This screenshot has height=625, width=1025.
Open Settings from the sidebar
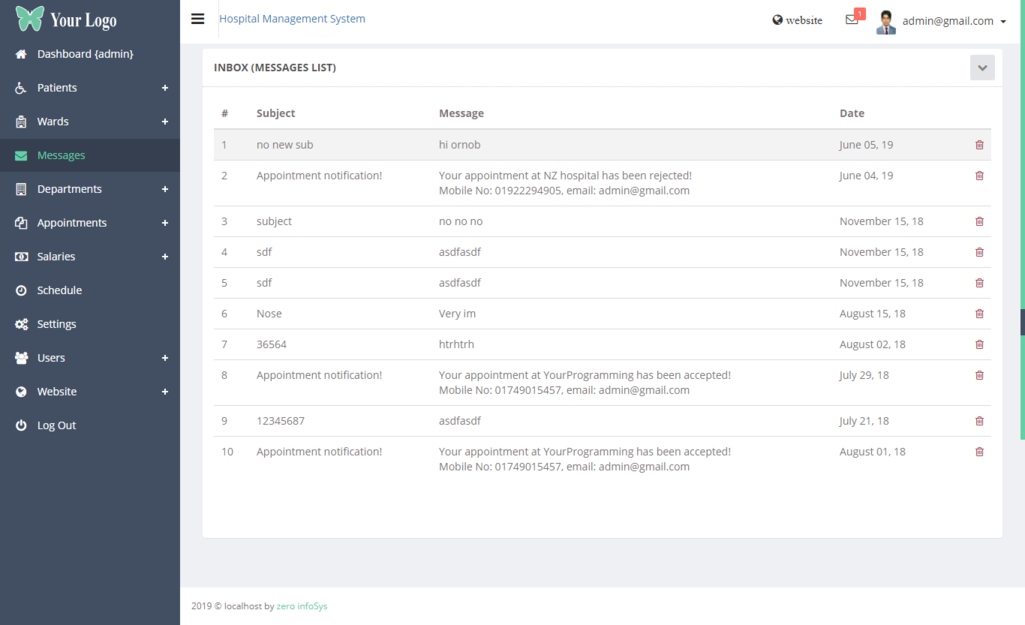pos(56,325)
